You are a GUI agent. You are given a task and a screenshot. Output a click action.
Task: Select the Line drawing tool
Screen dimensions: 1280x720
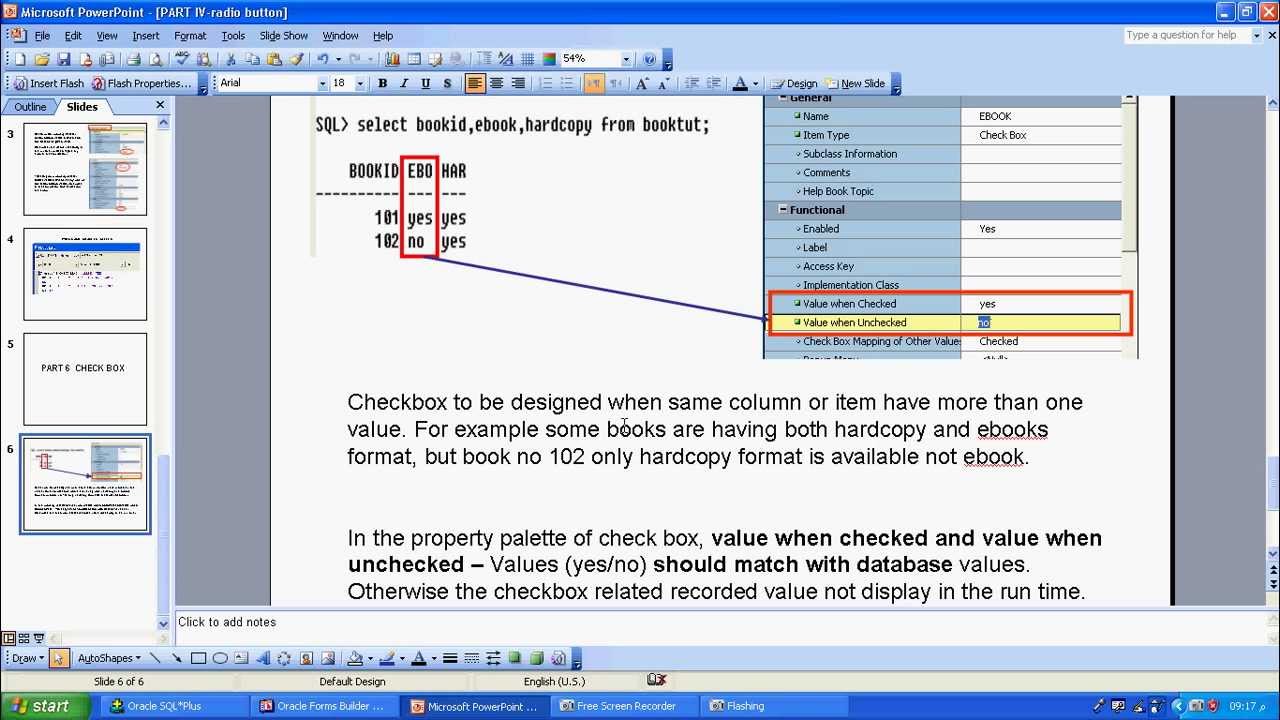coord(156,658)
